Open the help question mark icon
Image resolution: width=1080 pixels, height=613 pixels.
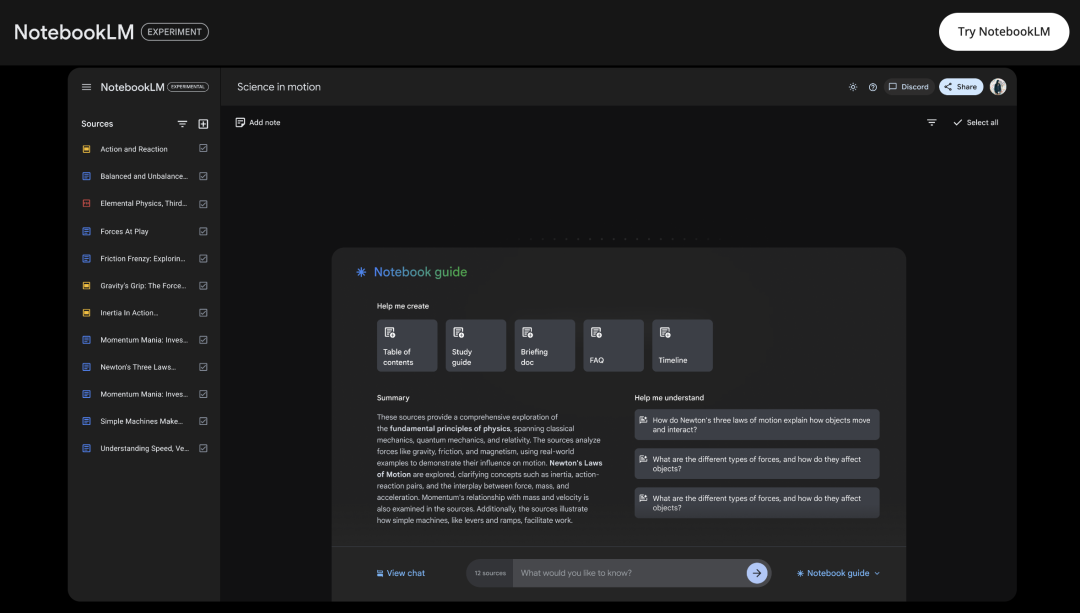pyautogui.click(x=873, y=87)
